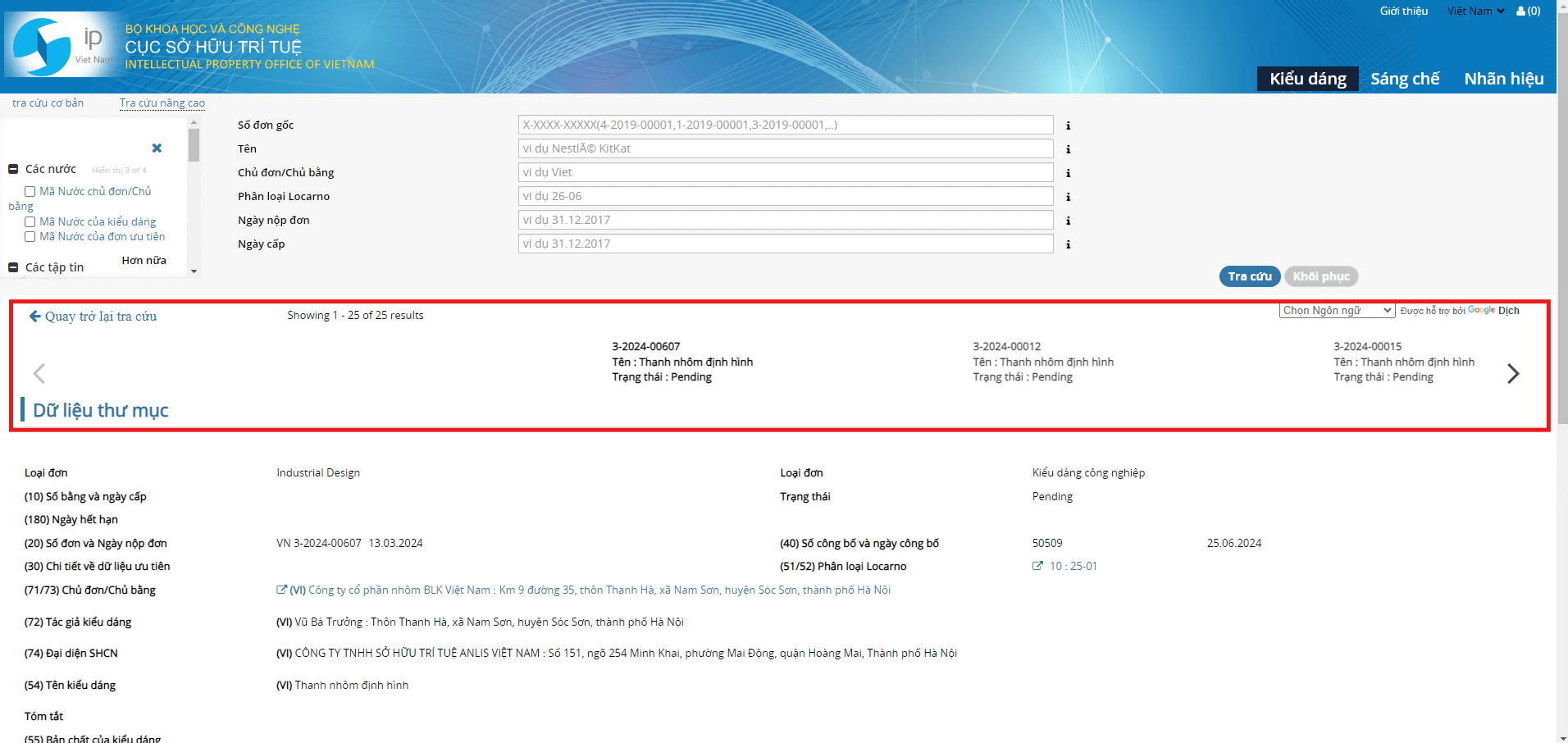Viewport: 1568px width, 743px height.
Task: Open the Chọn Ngôn ngữ dropdown
Action: (1336, 311)
